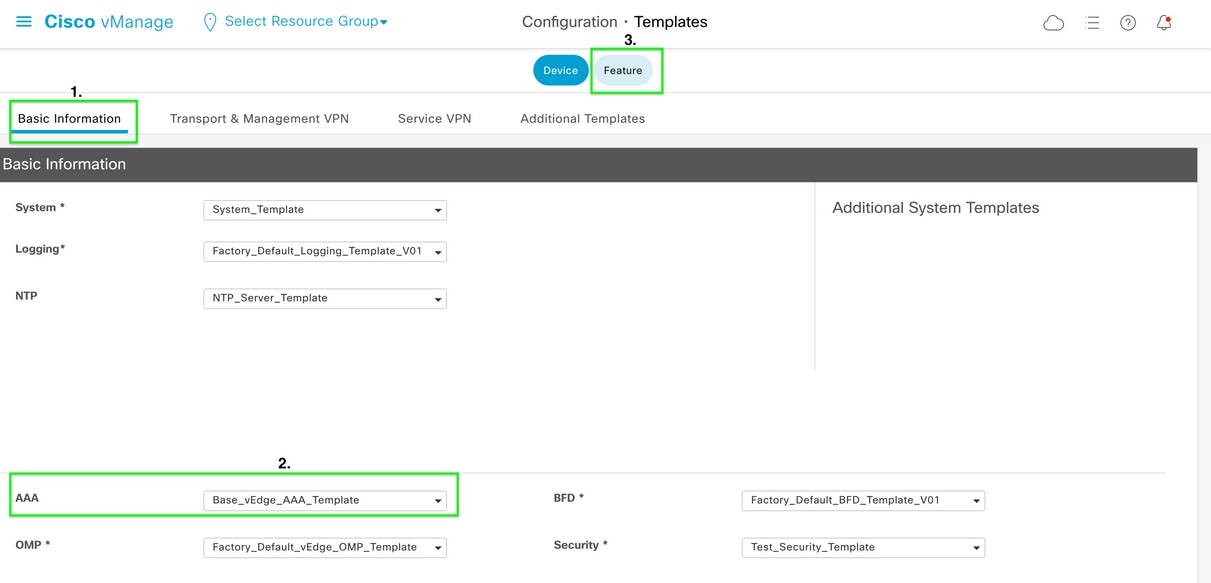
Task: Click the Basic Information section header
Action: click(x=598, y=164)
